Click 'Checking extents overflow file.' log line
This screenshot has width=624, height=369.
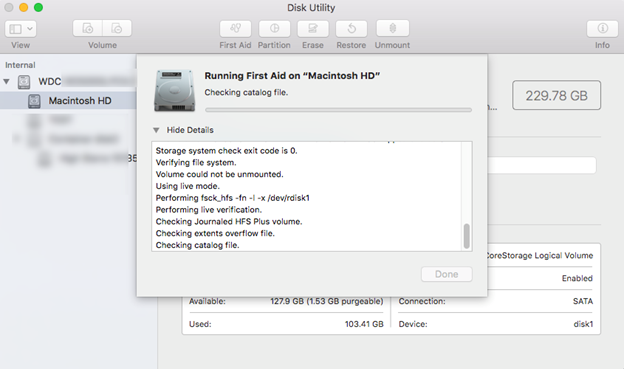(x=215, y=233)
